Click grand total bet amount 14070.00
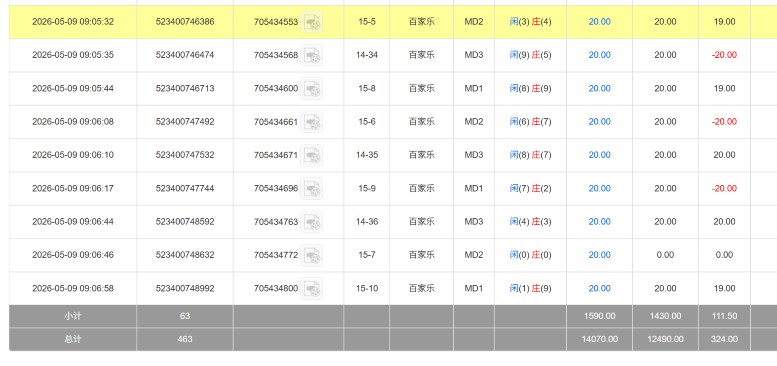The width and height of the screenshot is (777, 366). tap(599, 339)
